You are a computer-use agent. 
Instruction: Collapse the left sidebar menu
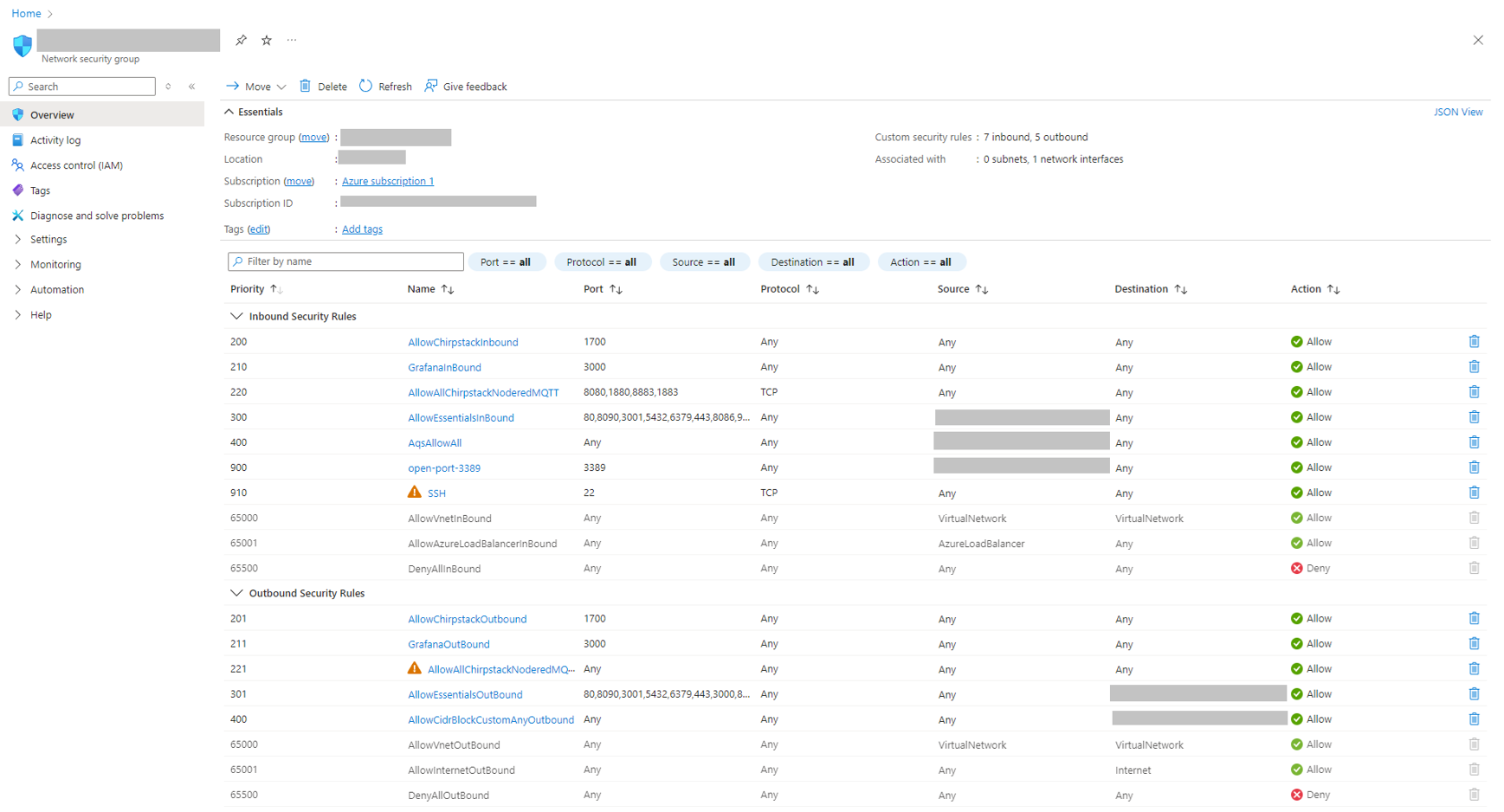(x=192, y=87)
